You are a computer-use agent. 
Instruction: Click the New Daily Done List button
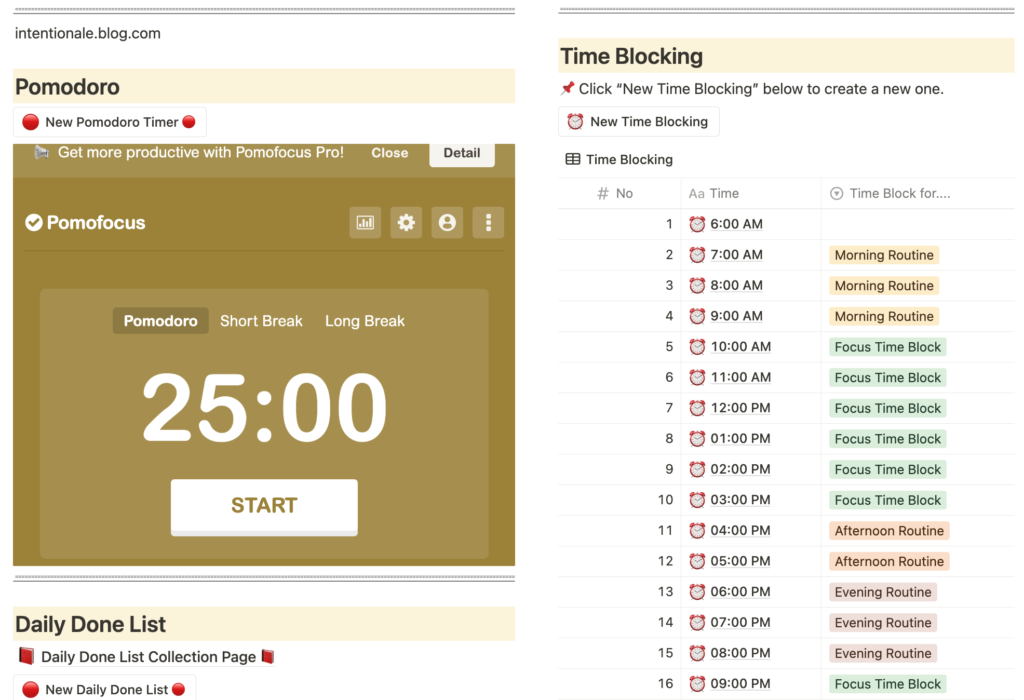point(104,689)
